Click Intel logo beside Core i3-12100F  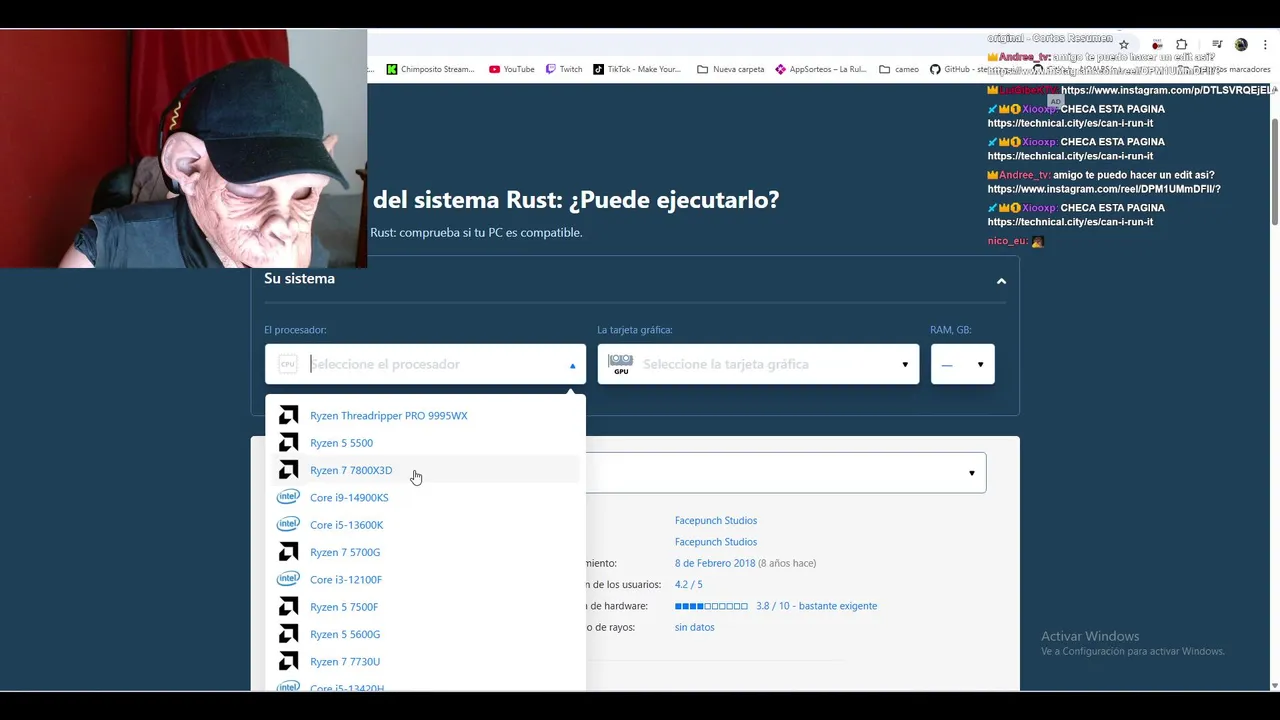288,579
